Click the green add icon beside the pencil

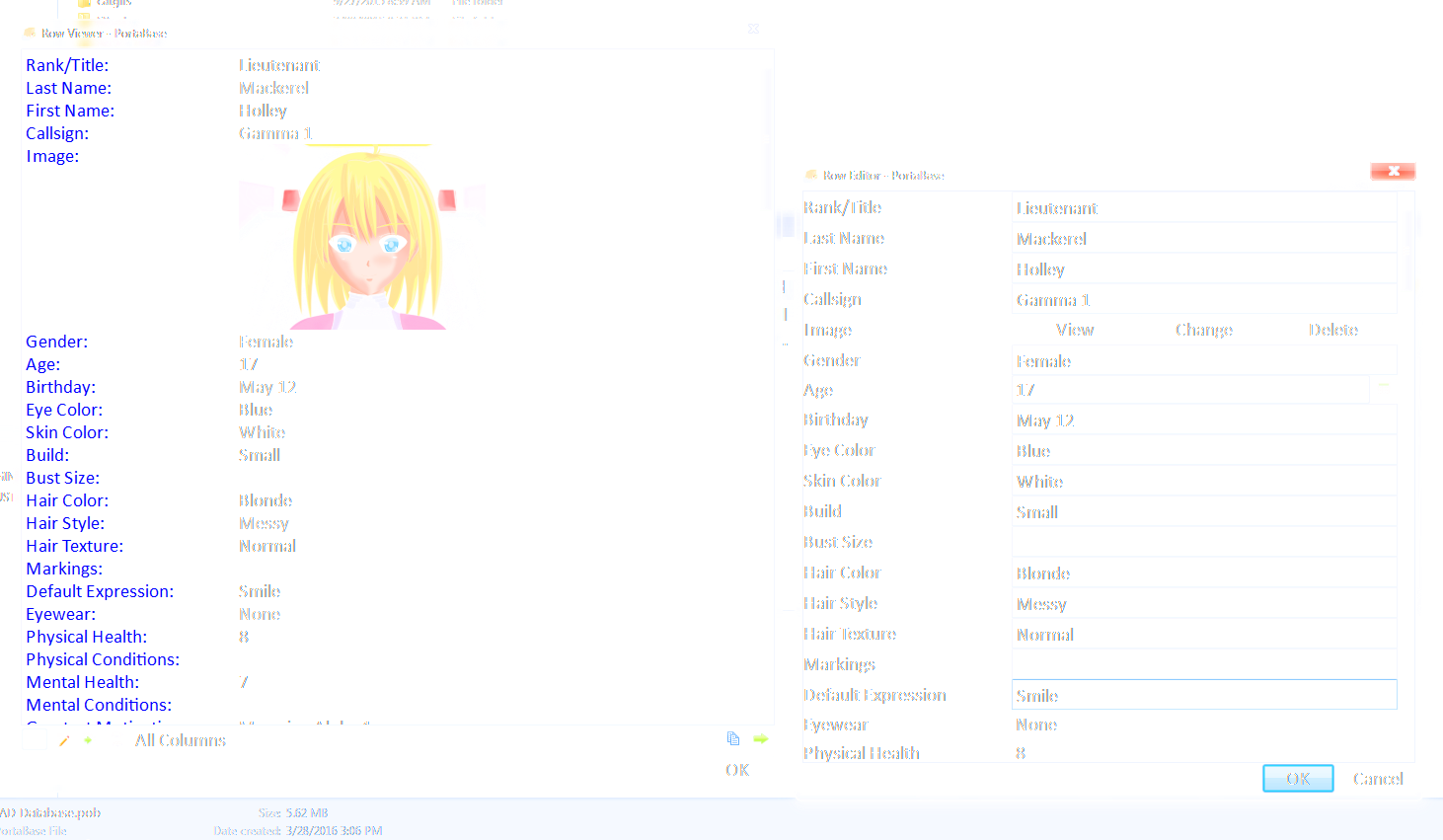88,740
